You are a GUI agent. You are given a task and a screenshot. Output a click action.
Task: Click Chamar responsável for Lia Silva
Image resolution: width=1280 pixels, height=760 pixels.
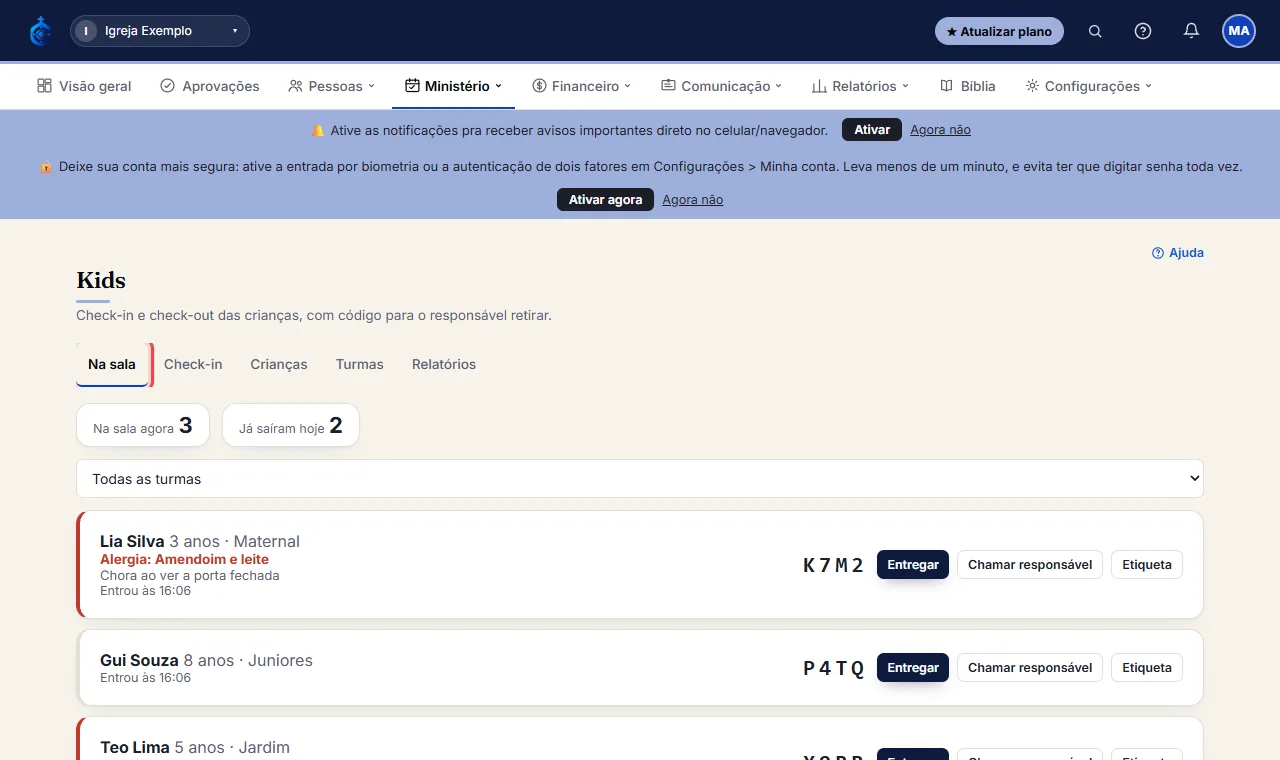tap(1030, 565)
